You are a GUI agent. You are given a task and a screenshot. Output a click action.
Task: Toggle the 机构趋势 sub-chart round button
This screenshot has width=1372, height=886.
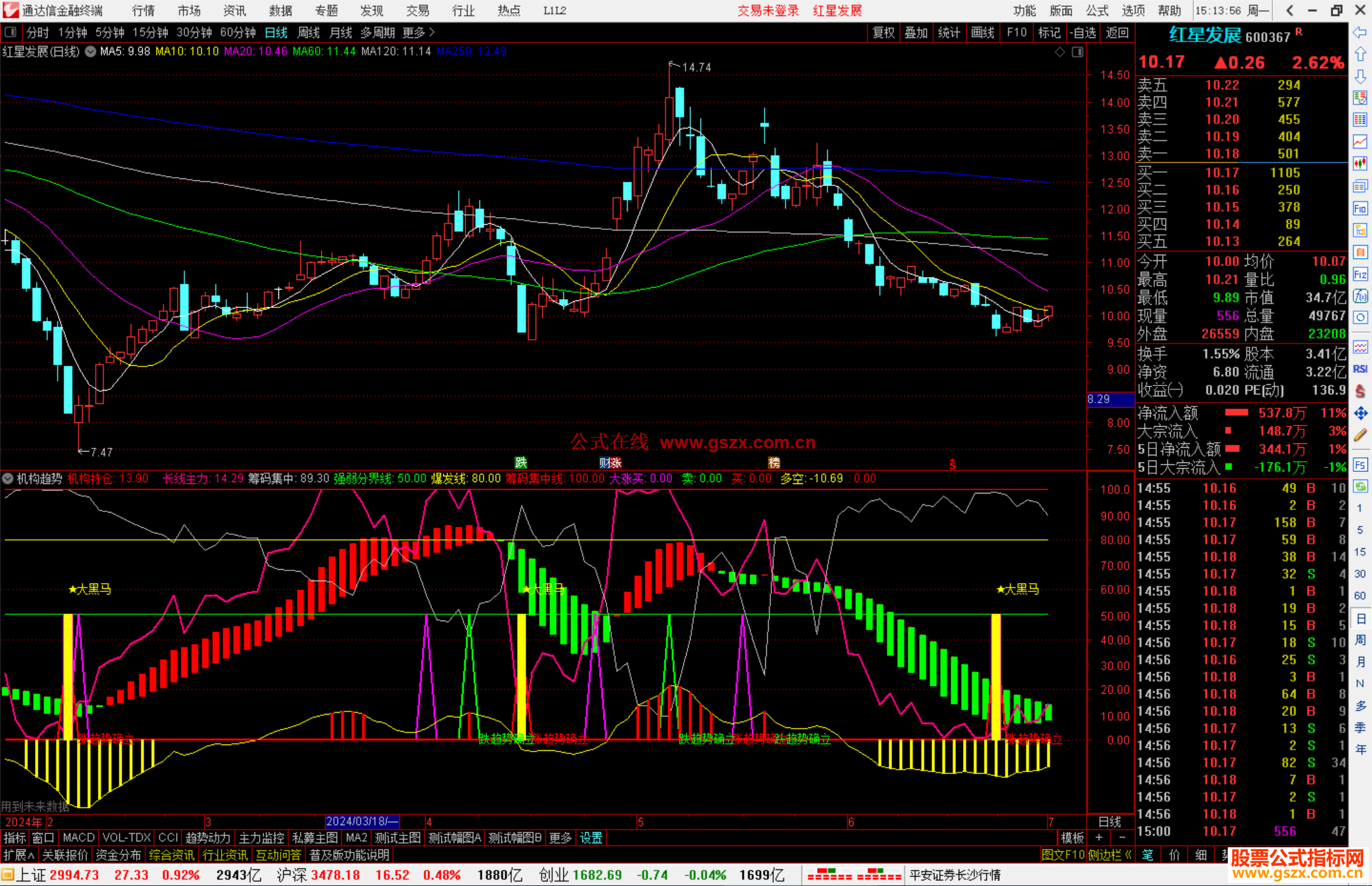[8, 478]
